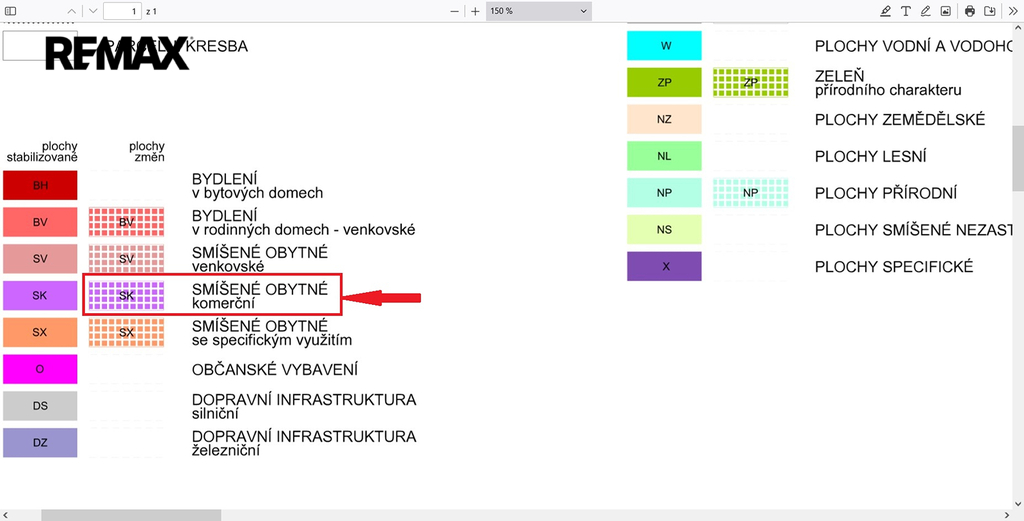The image size is (1024, 521).
Task: Toggle the PDF sidebar panel
Action: coord(11,11)
